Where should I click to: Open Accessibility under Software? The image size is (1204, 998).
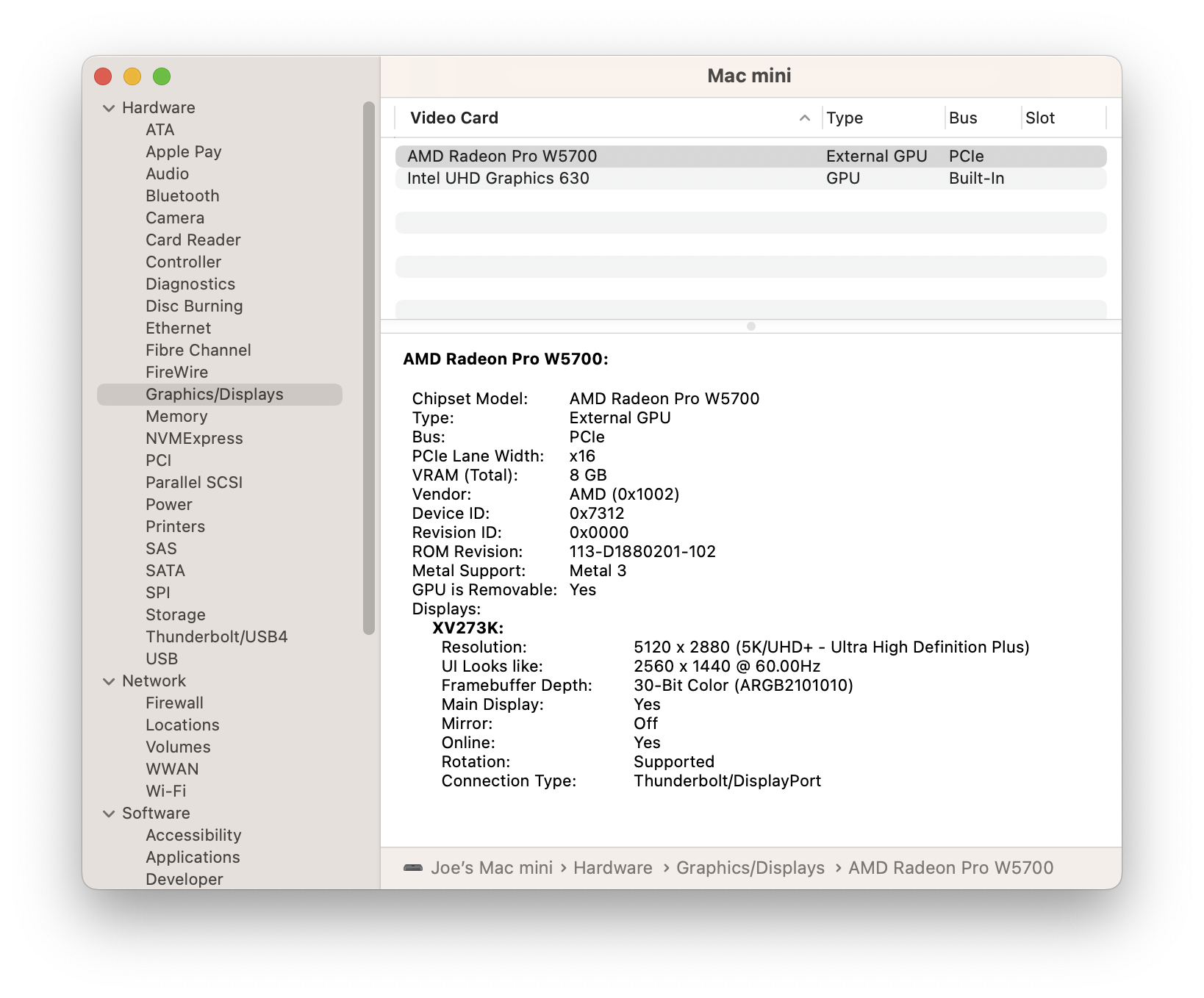[x=194, y=836]
